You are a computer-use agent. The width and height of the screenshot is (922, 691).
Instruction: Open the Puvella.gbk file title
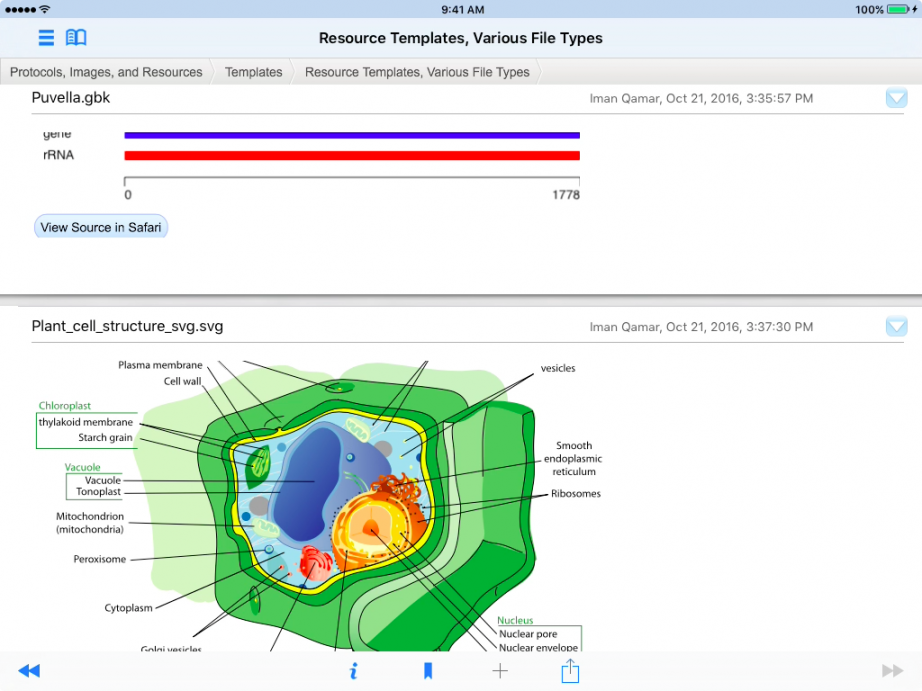71,98
